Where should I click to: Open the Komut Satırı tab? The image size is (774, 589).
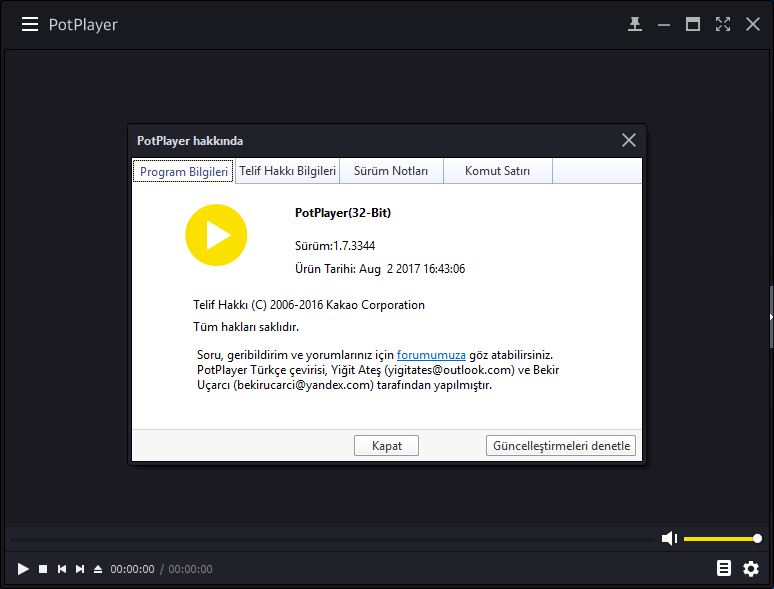pos(498,171)
